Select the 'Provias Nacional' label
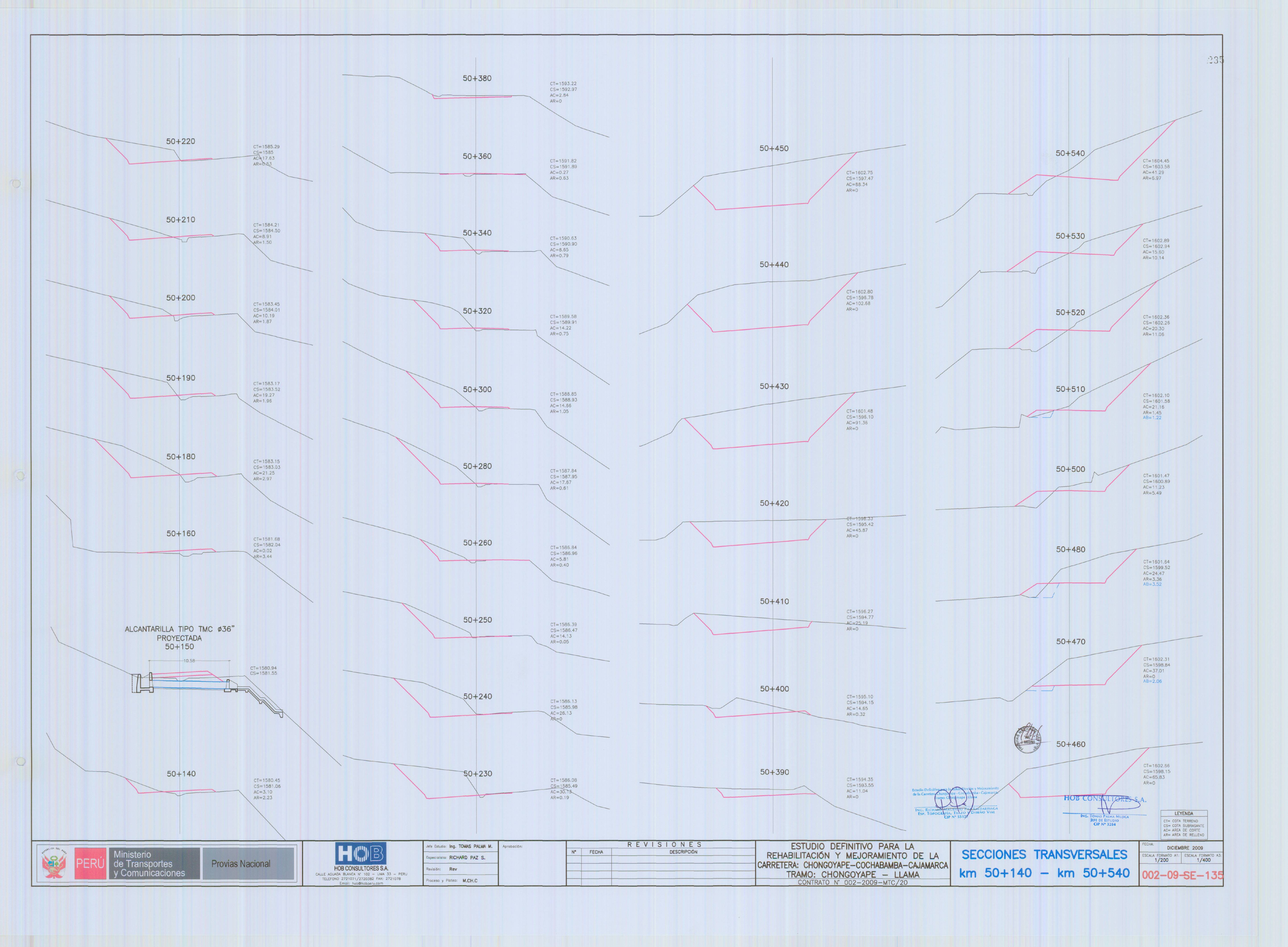Screen dimensions: 1288x947 click(241, 864)
